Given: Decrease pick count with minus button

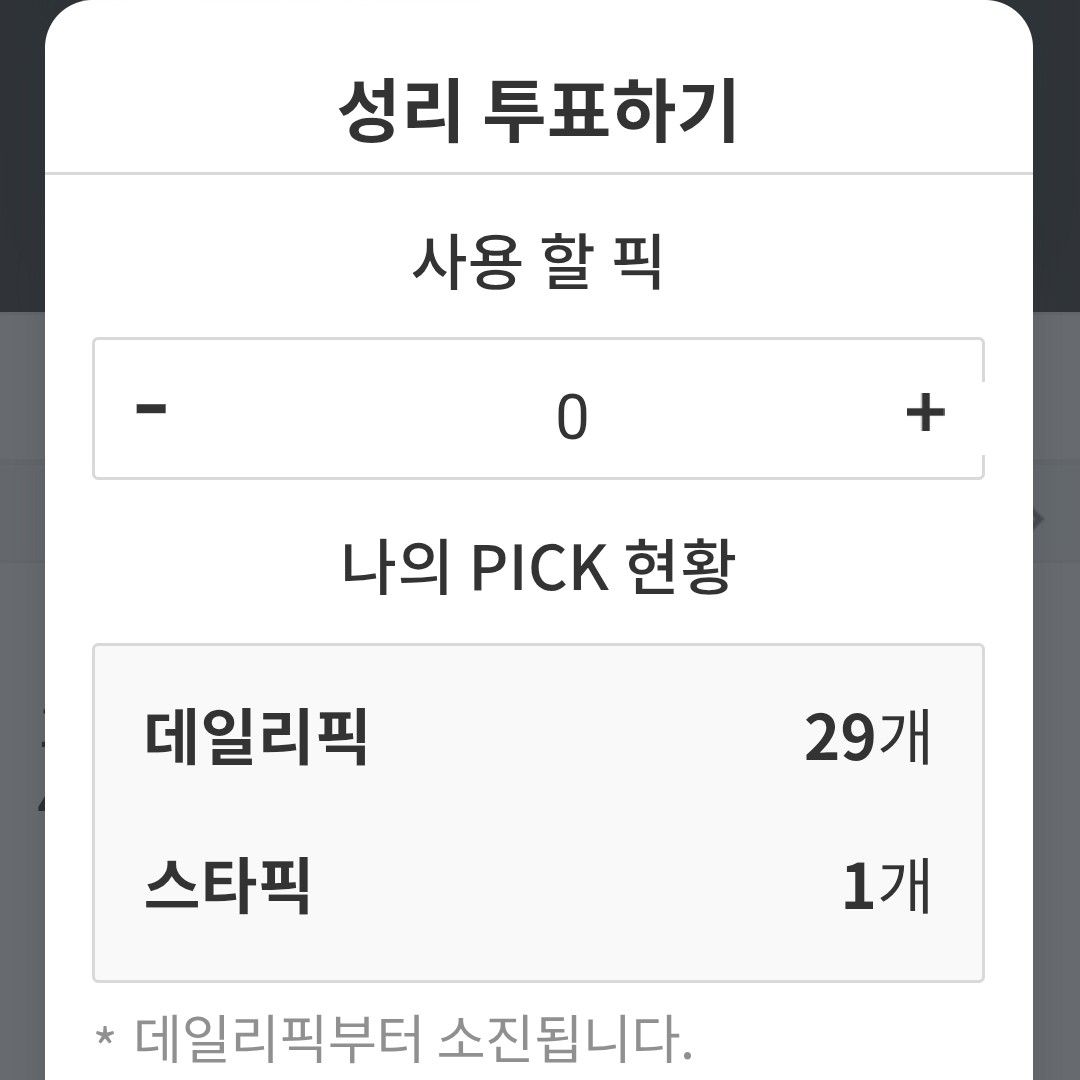Looking at the screenshot, I should [151, 409].
